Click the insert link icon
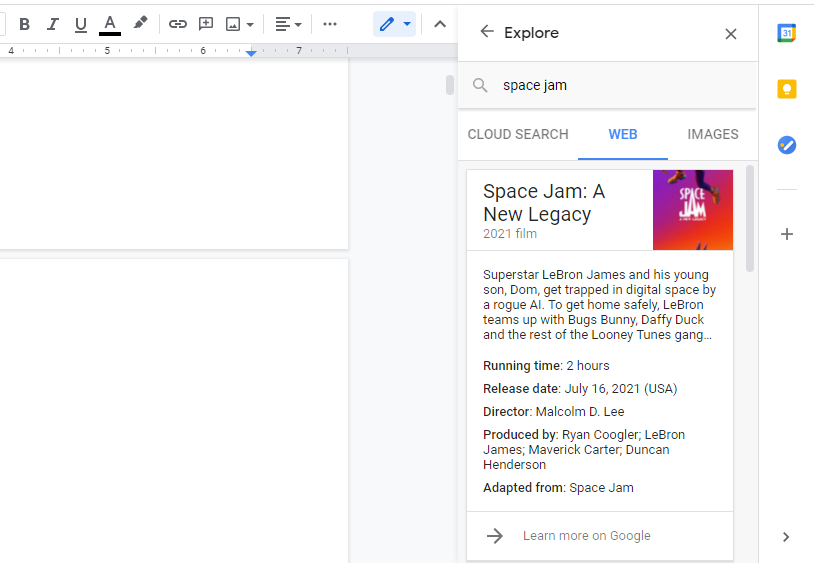814x563 pixels. tap(178, 24)
